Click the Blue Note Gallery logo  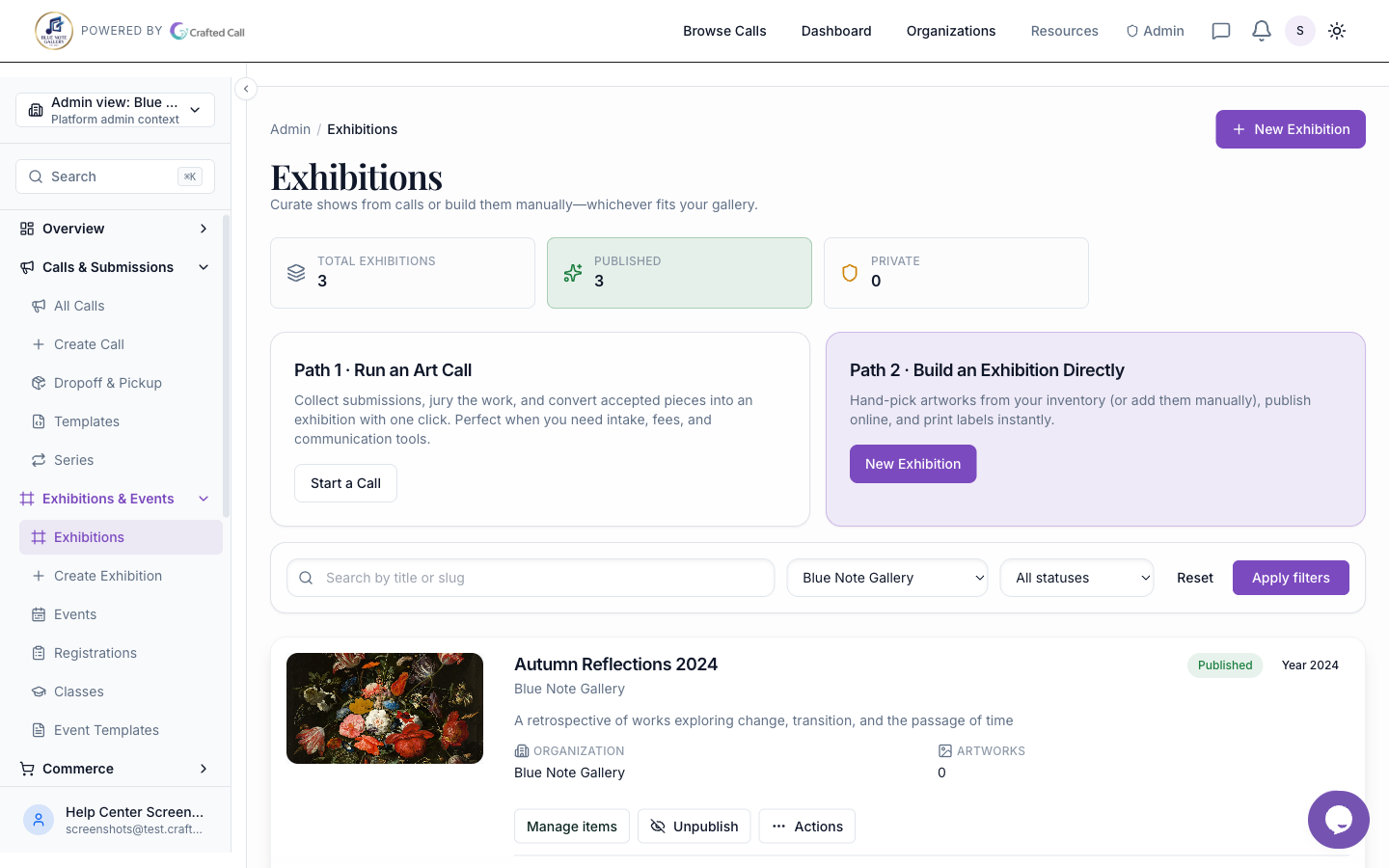click(x=54, y=31)
